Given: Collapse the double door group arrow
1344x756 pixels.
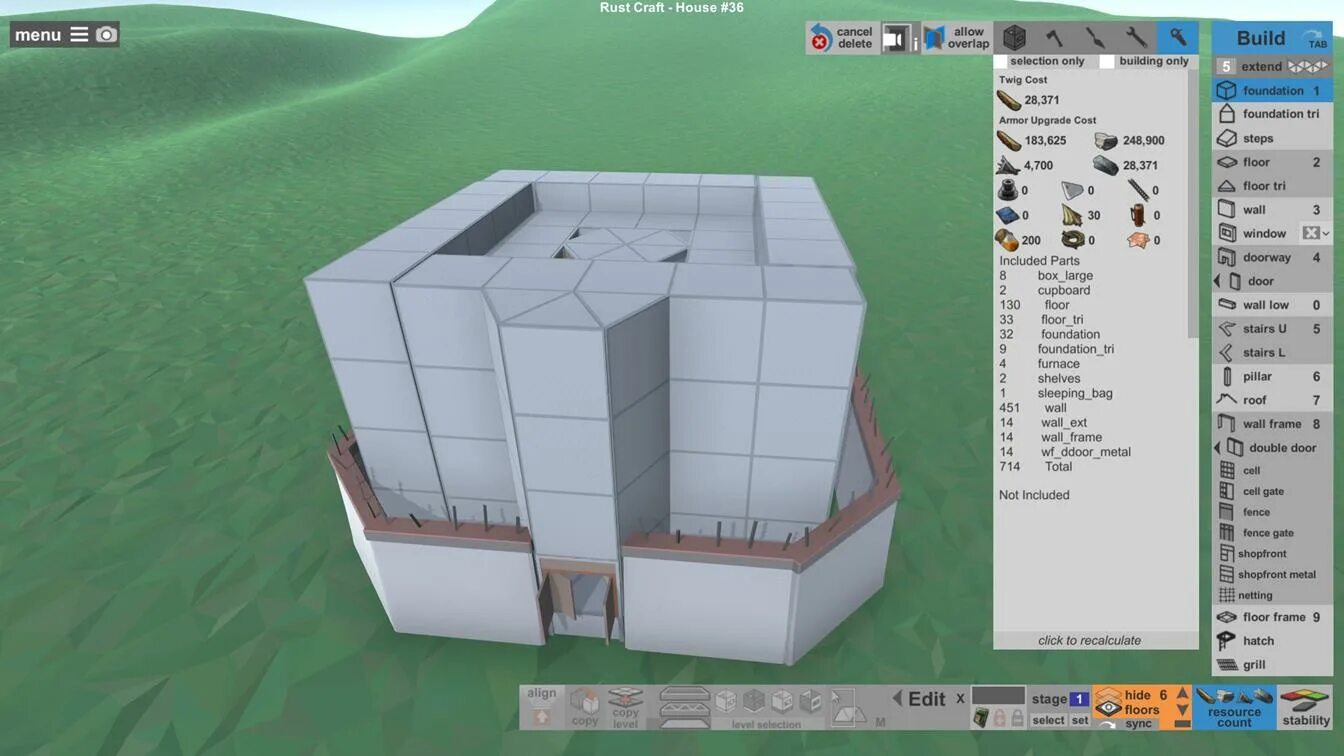Looking at the screenshot, I should (x=1217, y=448).
